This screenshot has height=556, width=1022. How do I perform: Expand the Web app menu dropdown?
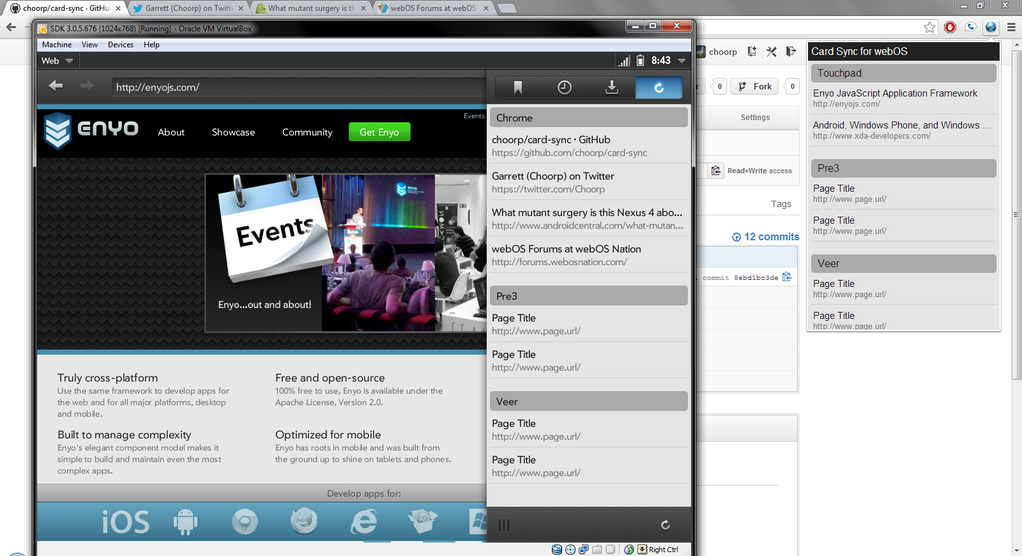(x=57, y=61)
